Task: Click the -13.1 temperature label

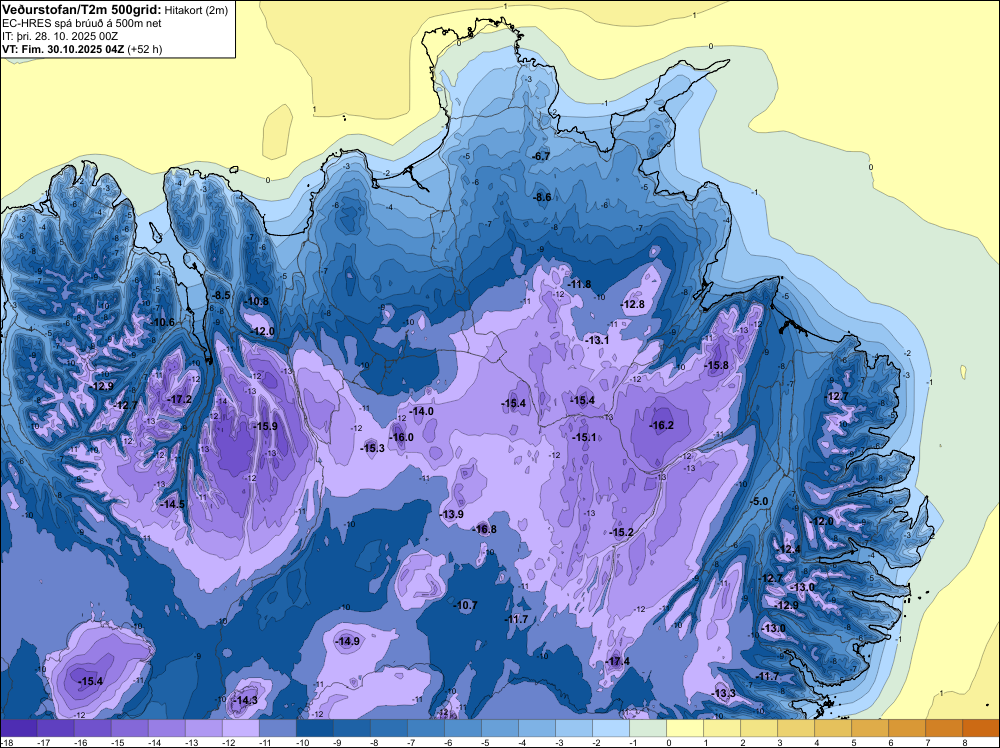Action: [x=598, y=341]
